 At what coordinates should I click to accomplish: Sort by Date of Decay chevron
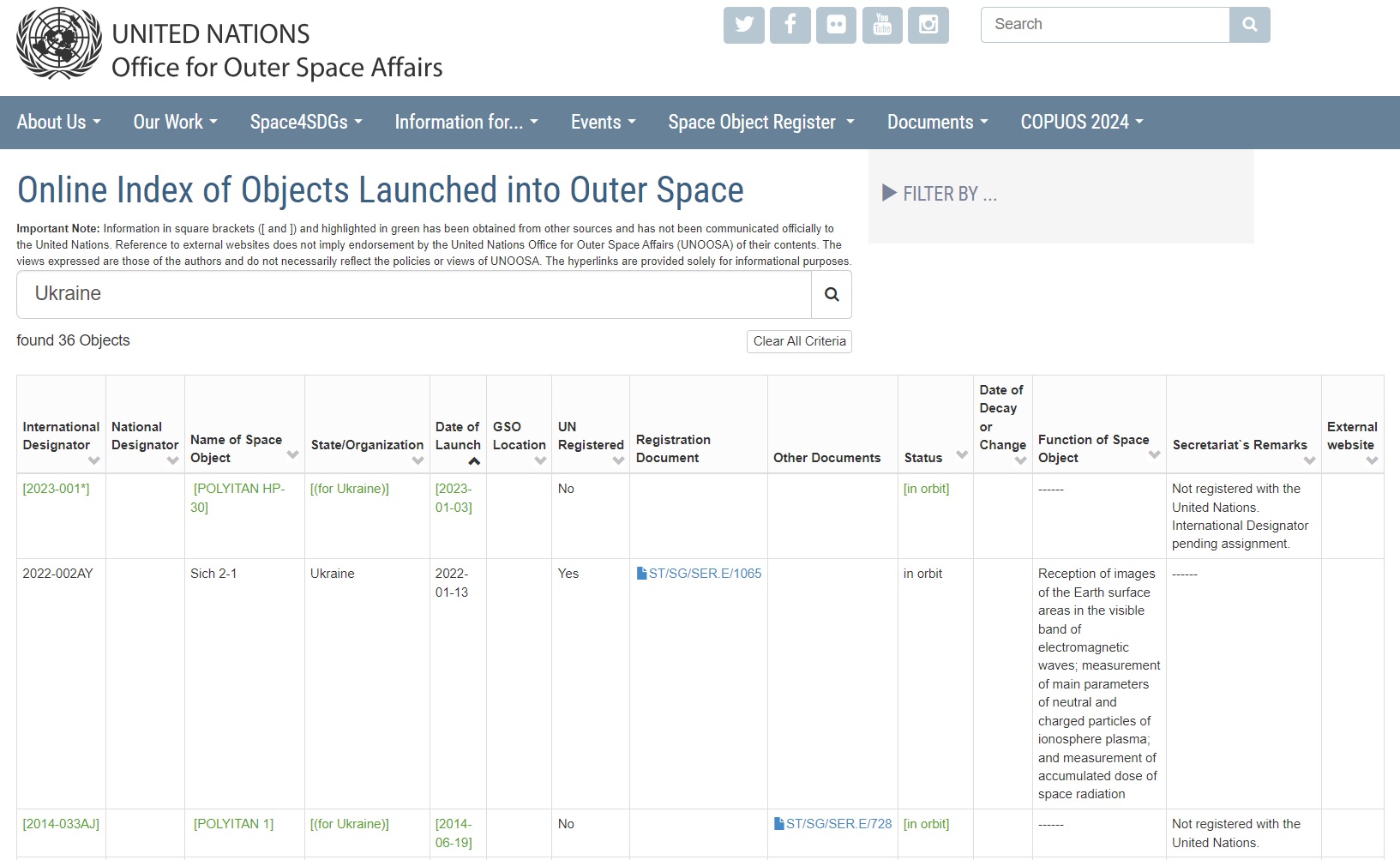click(x=1020, y=461)
